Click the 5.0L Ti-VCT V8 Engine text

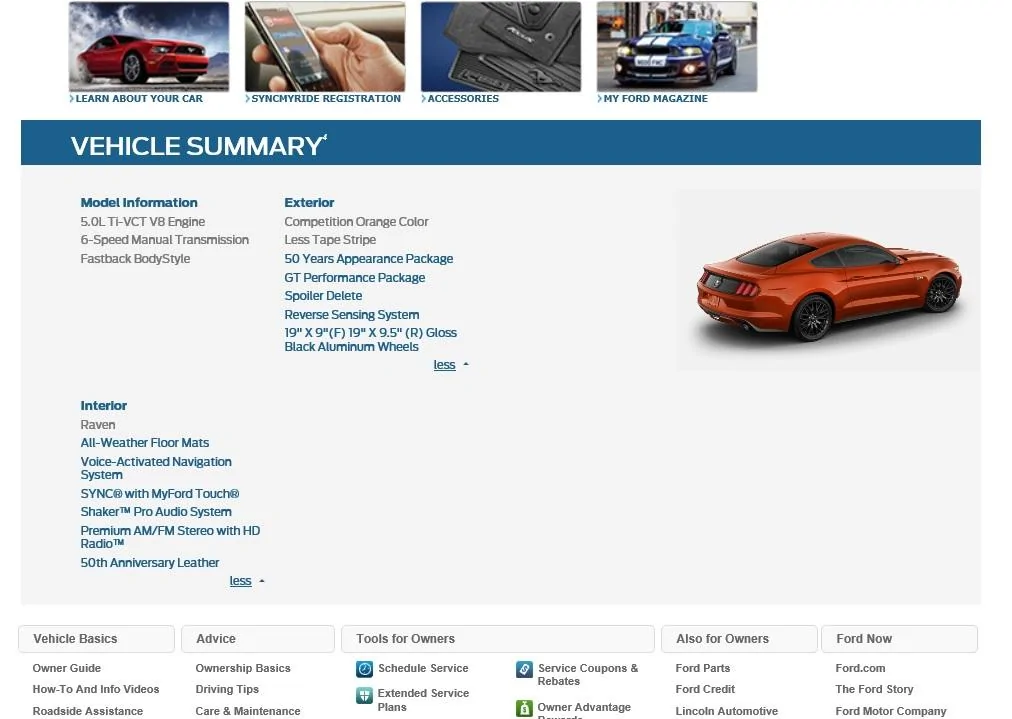point(143,221)
